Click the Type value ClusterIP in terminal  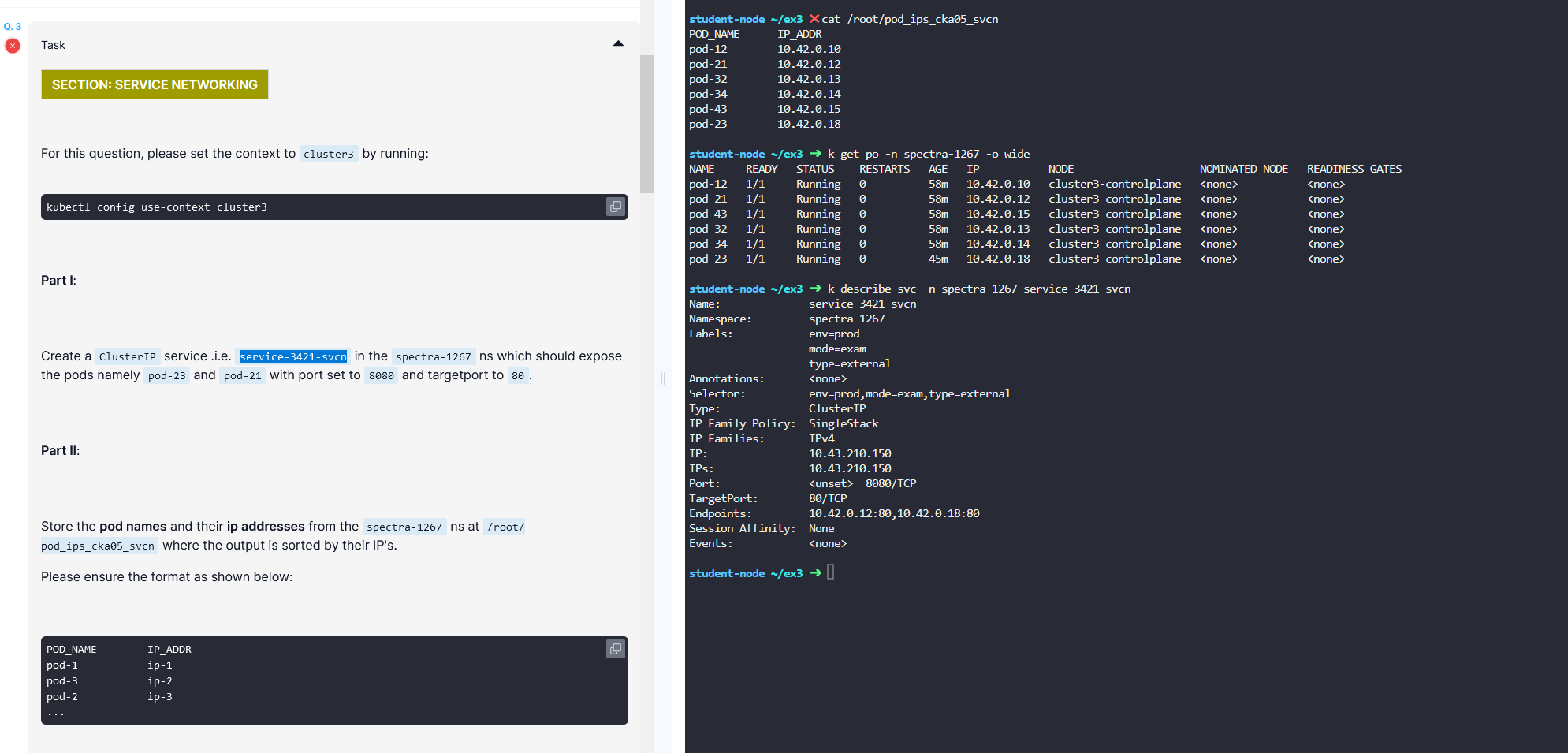pyautogui.click(x=837, y=408)
